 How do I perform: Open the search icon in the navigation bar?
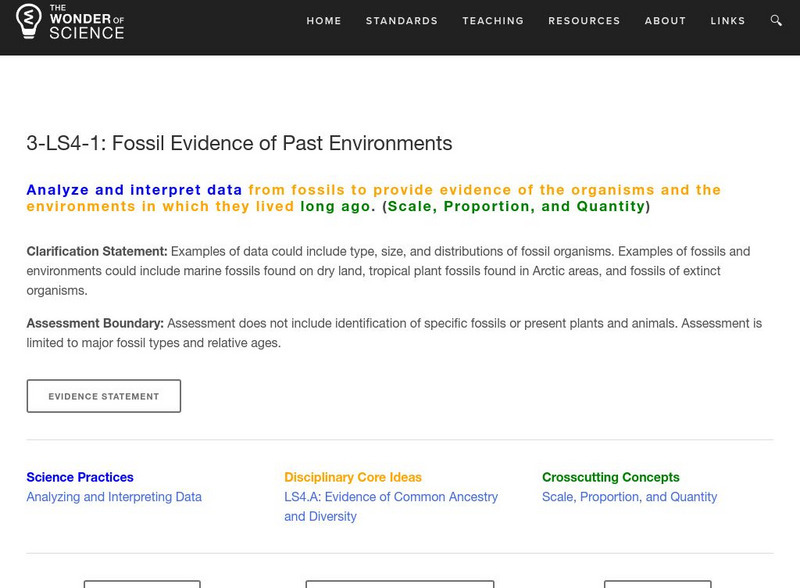pos(775,20)
